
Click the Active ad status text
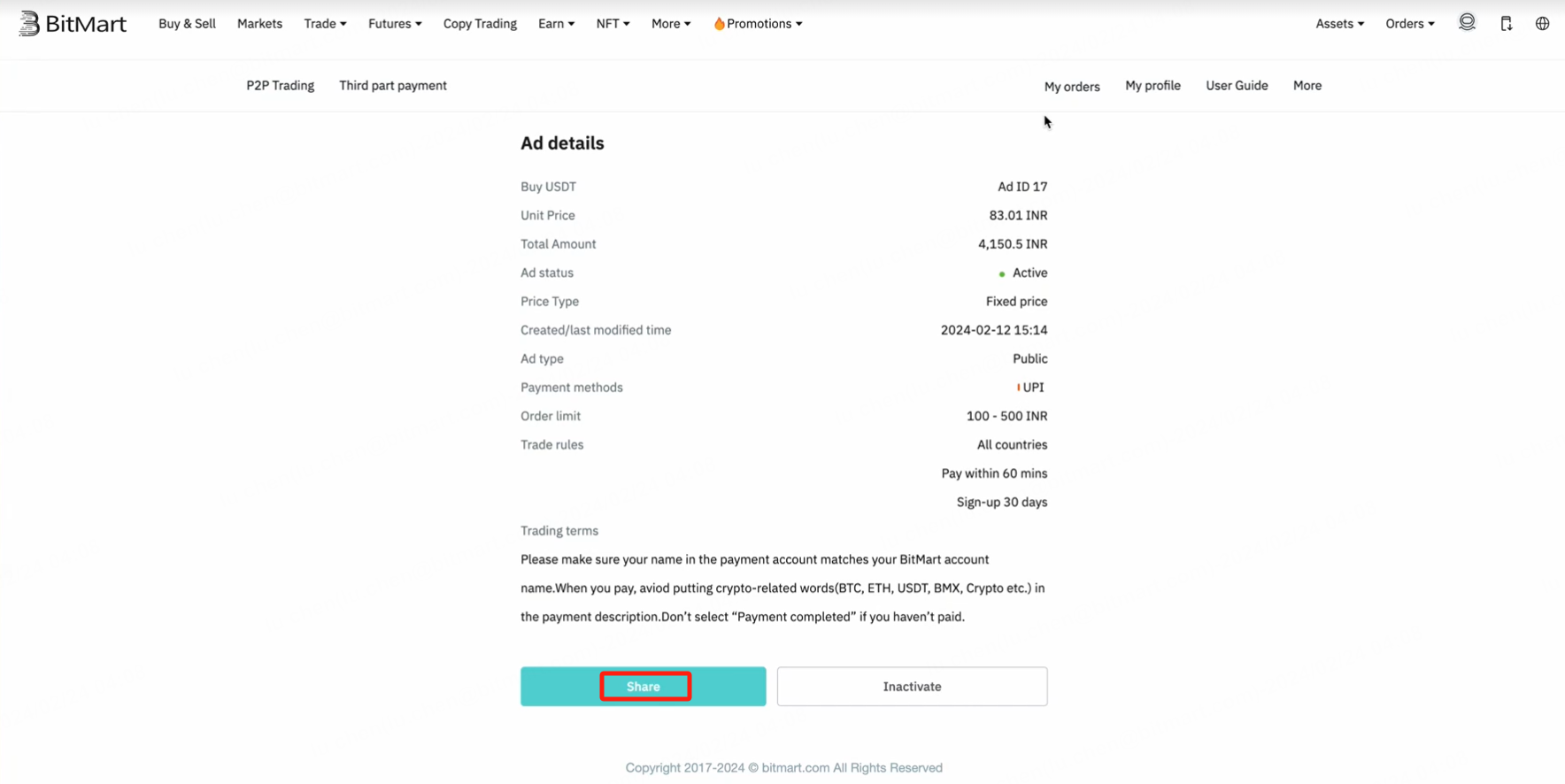click(x=1029, y=273)
